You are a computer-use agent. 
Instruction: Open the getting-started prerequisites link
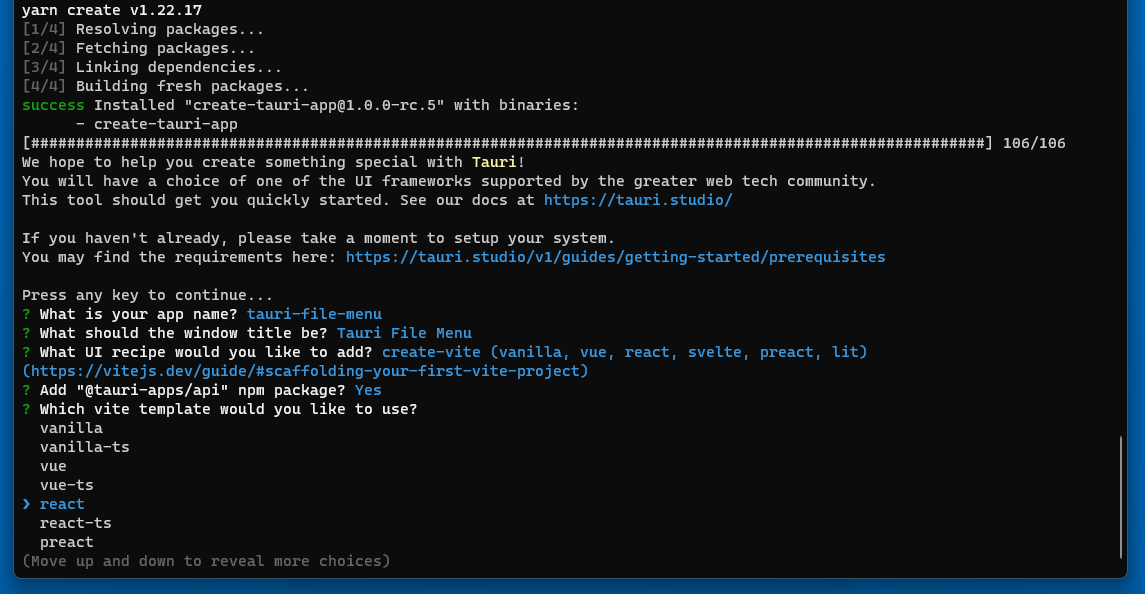click(x=615, y=257)
